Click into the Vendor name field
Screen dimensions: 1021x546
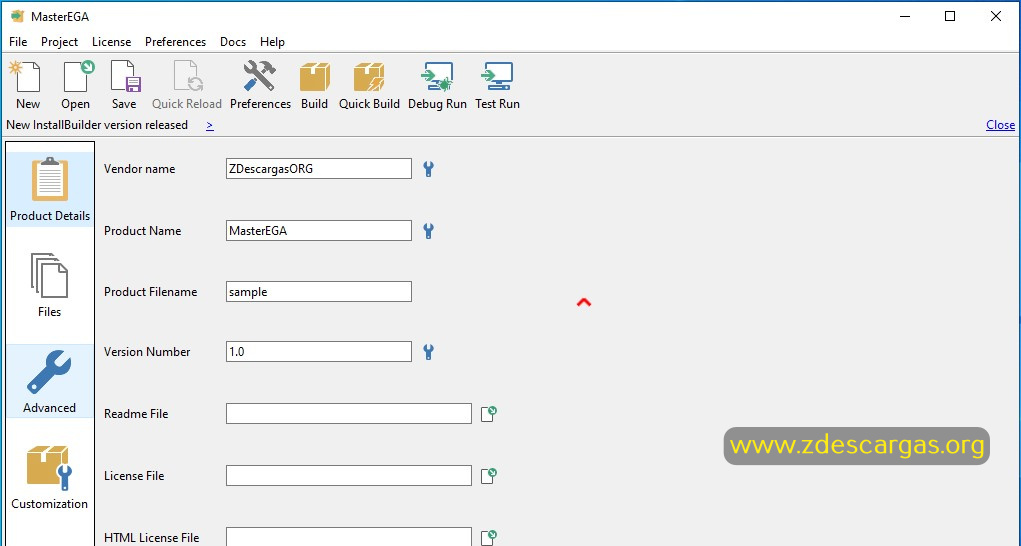click(318, 169)
